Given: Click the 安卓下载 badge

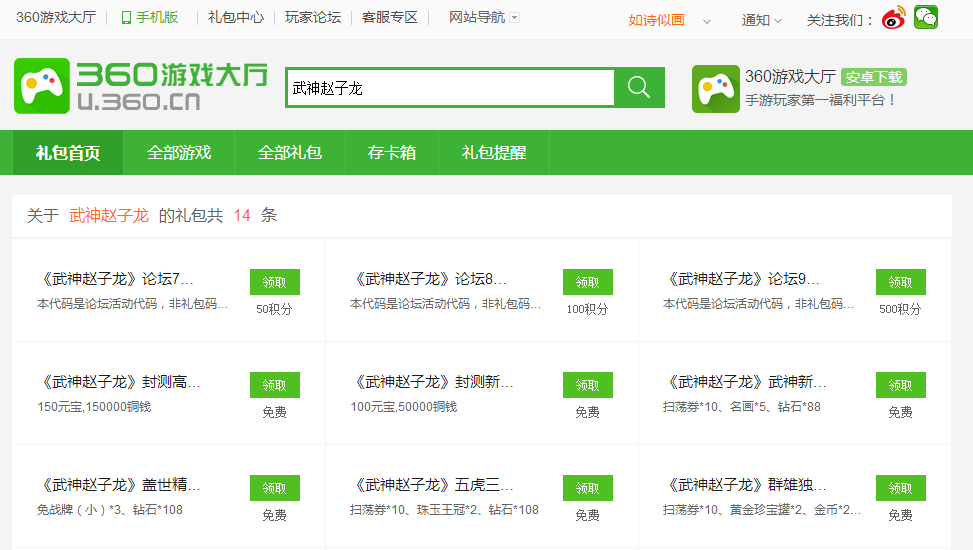Looking at the screenshot, I should [x=874, y=77].
